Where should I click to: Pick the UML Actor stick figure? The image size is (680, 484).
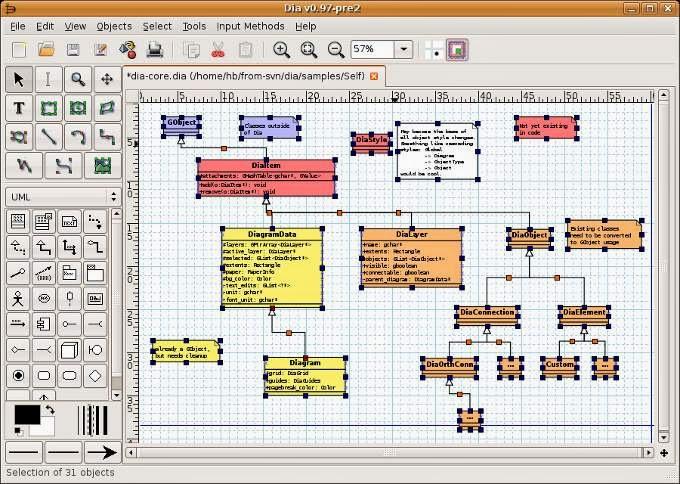[18, 298]
